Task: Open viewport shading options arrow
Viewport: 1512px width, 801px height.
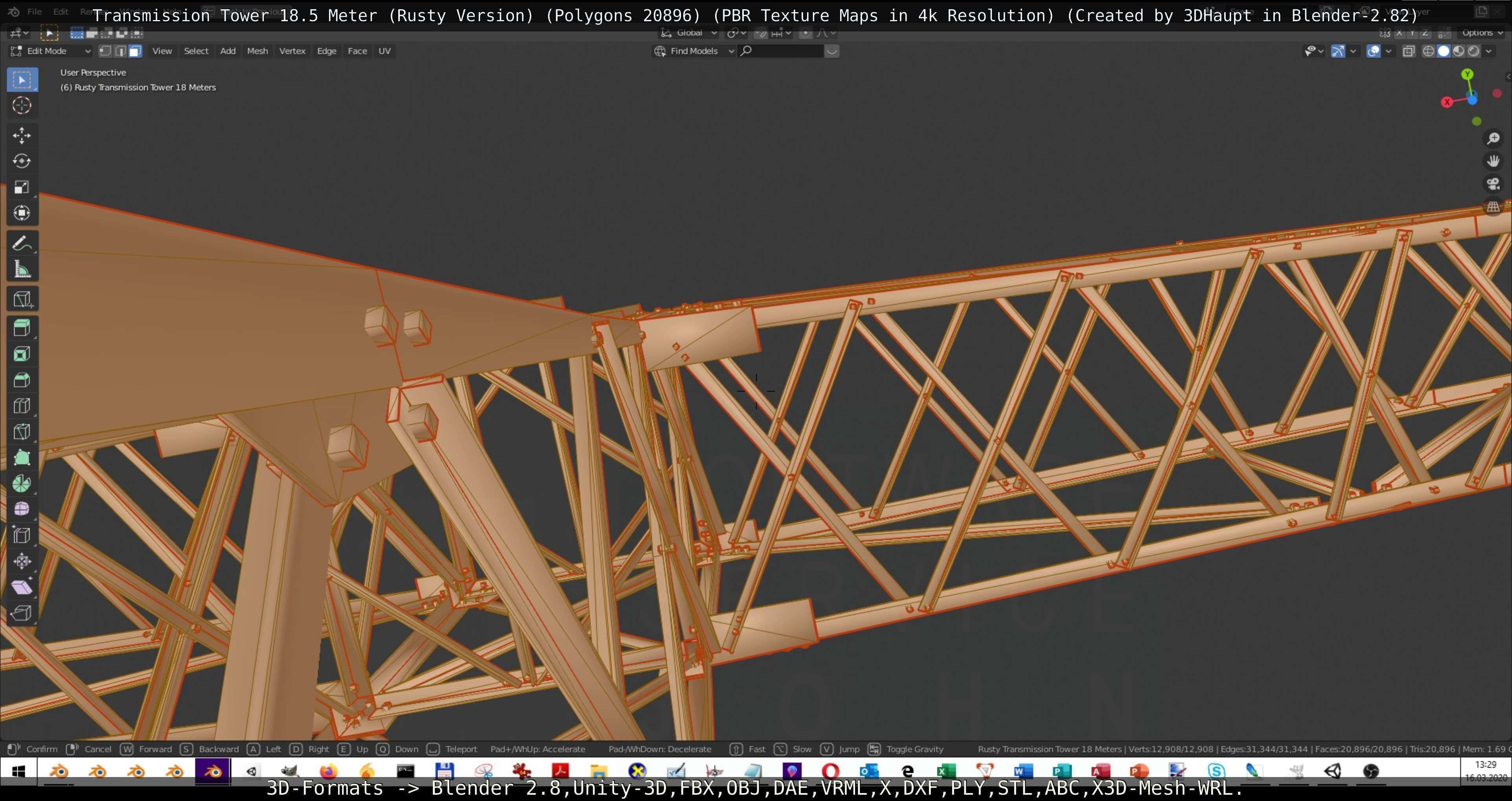Action: 1489,51
